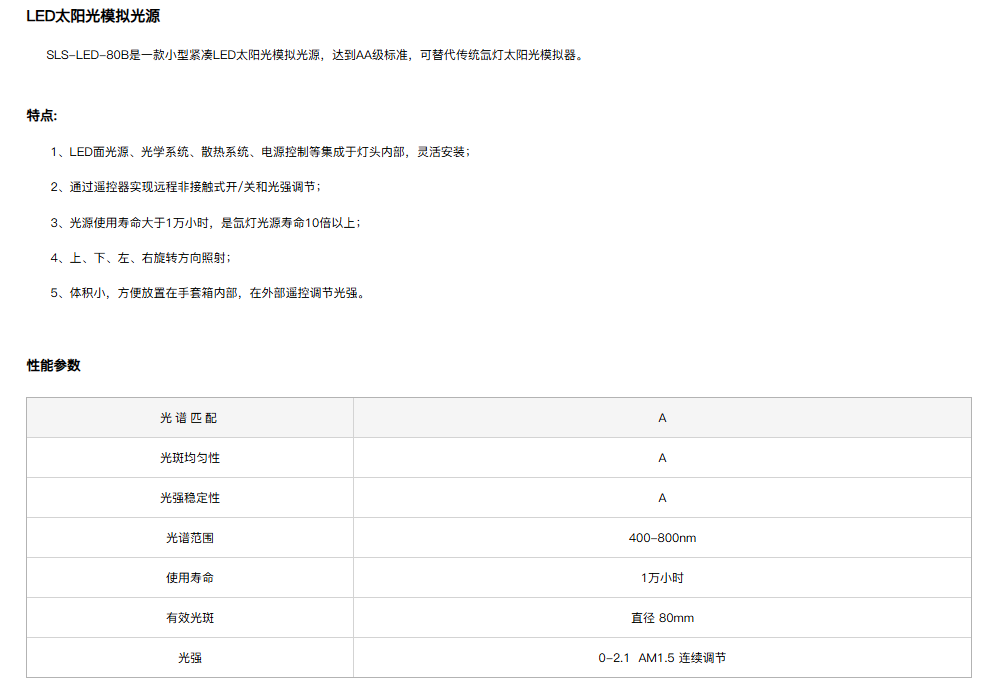Select feature 3 about 光源使用寿命

click(x=206, y=223)
